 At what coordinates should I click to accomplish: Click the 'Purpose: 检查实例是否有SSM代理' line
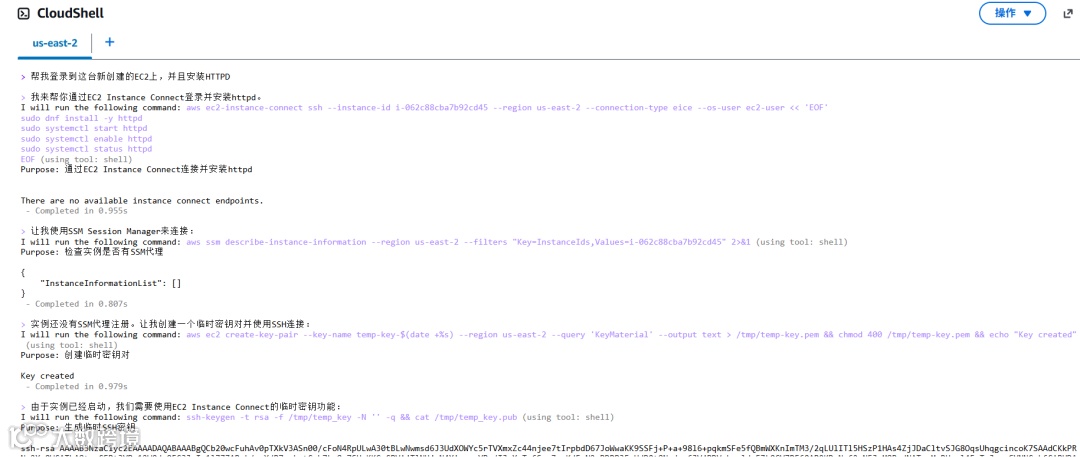point(92,252)
